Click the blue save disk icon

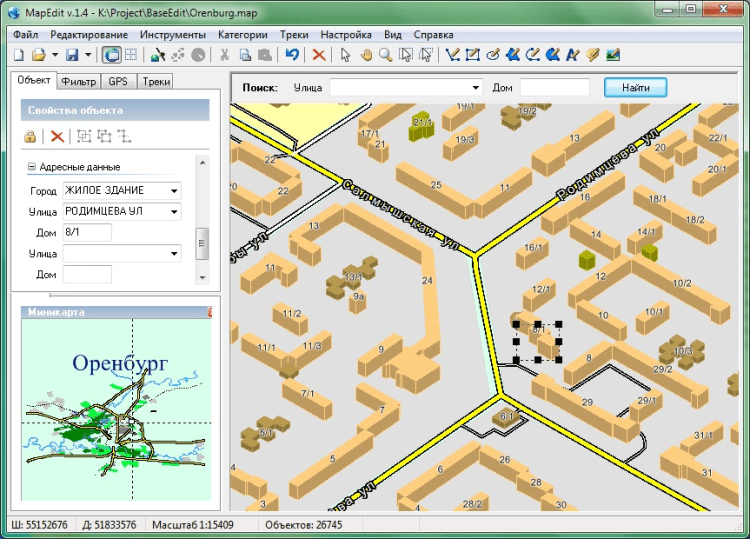click(x=73, y=55)
